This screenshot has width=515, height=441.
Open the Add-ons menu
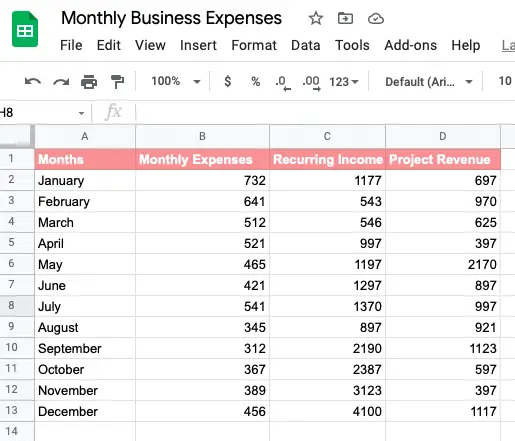click(x=410, y=45)
